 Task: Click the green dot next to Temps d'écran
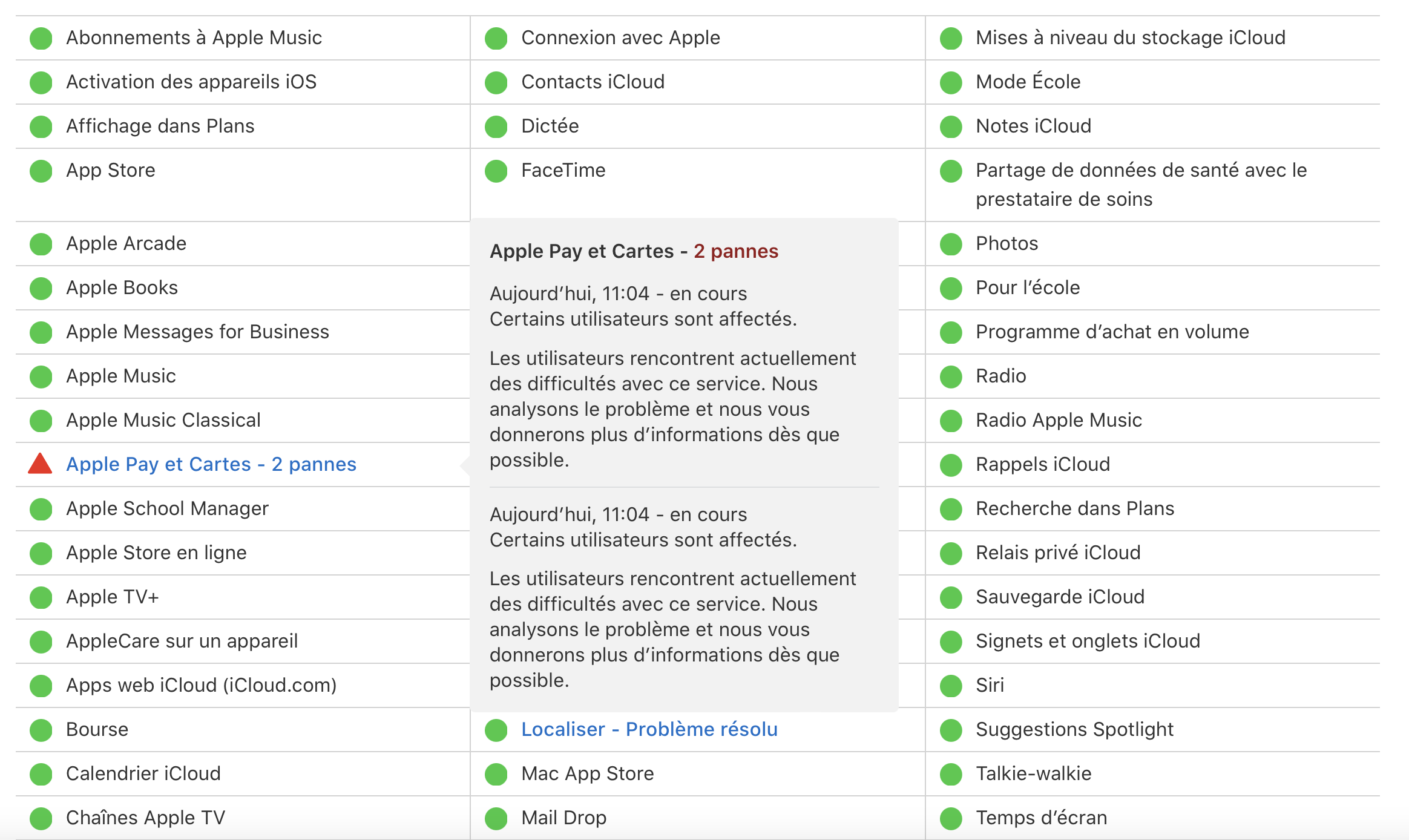pyautogui.click(x=951, y=818)
